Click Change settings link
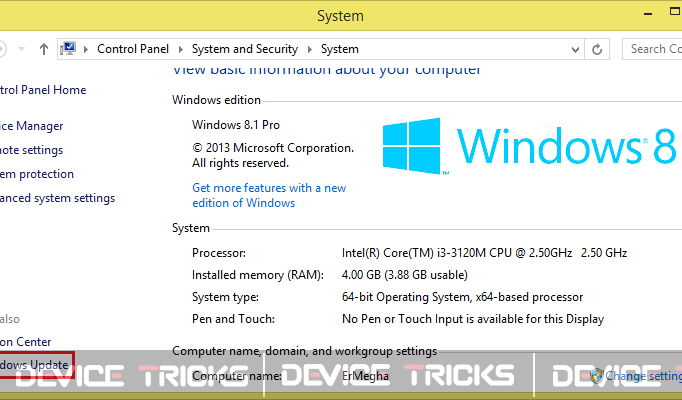682x400 pixels. click(644, 376)
